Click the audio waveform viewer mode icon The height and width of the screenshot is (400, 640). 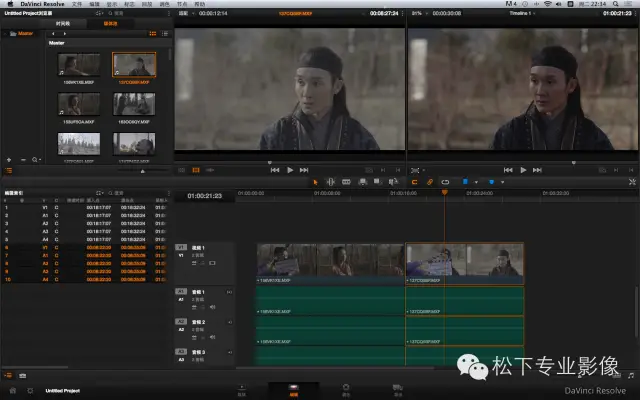pos(210,170)
